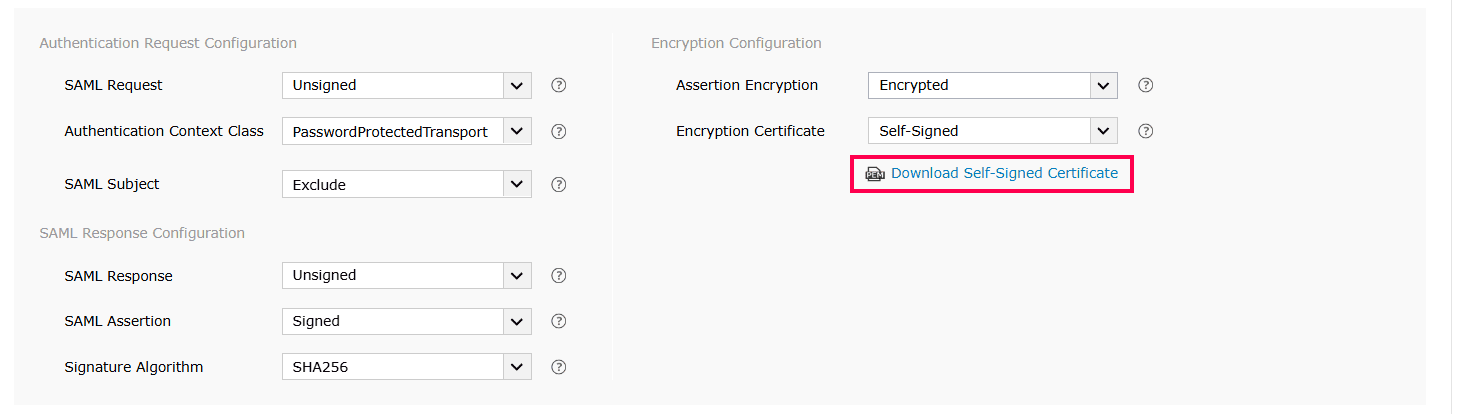Image resolution: width=1459 pixels, height=414 pixels.
Task: Click the certificate file icon beside download link
Action: [x=875, y=174]
